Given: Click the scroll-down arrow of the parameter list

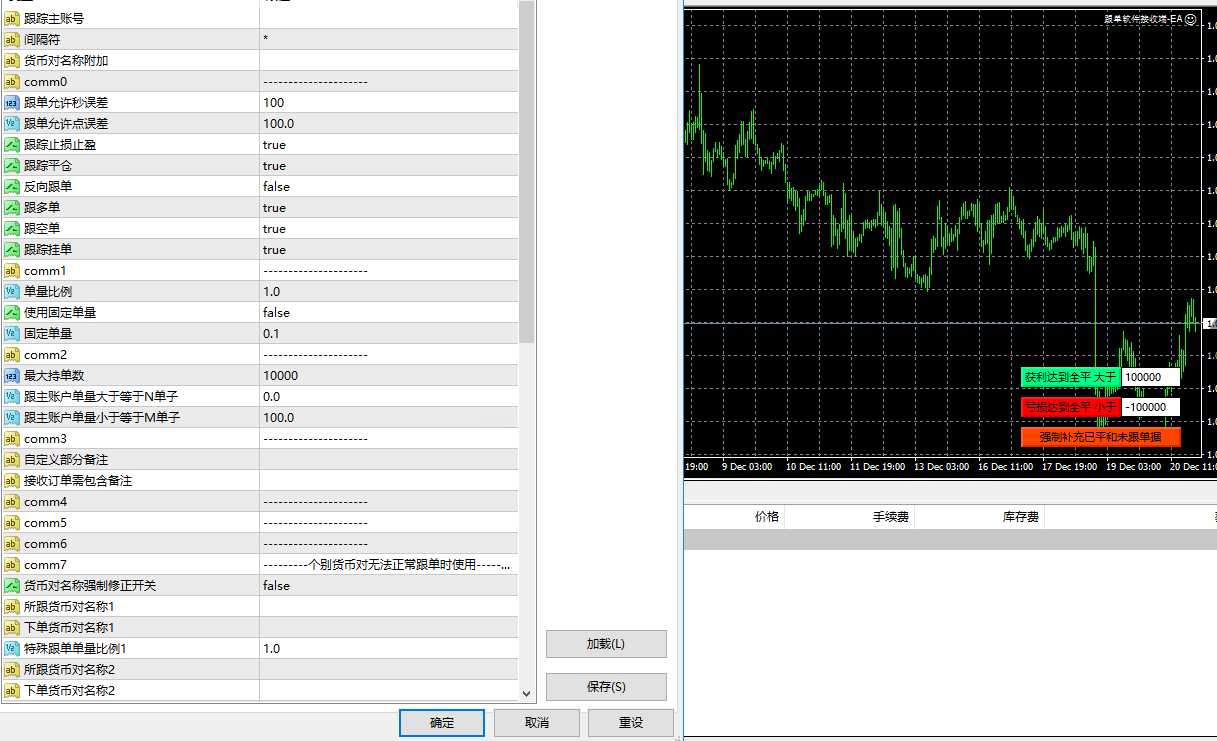Looking at the screenshot, I should click(527, 692).
